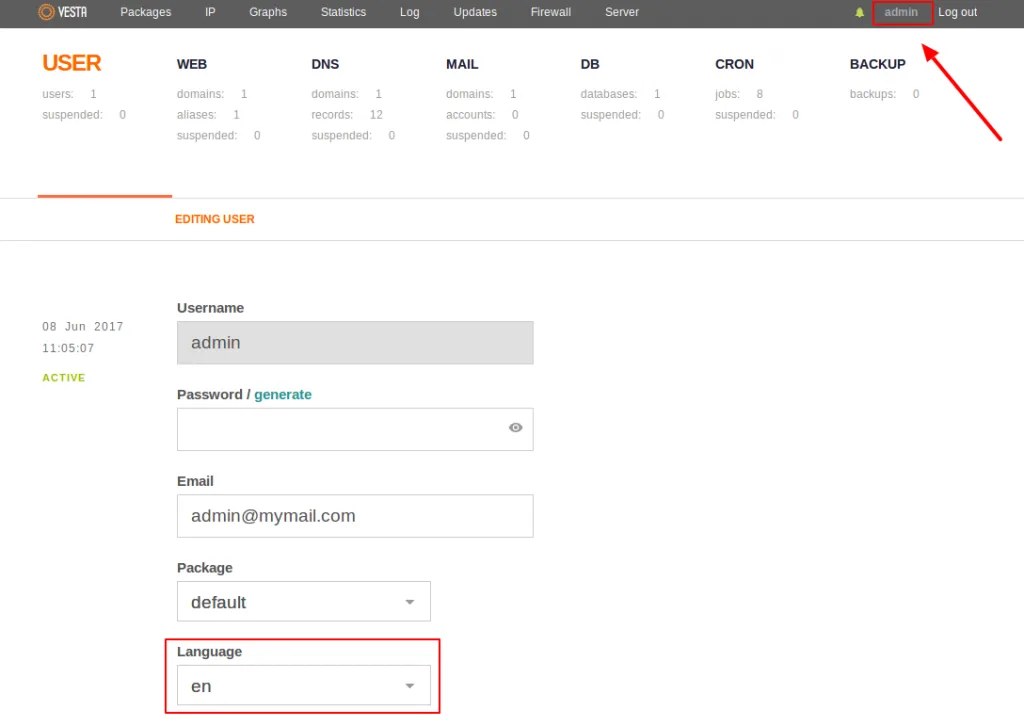Open the Log menu item
The height and width of the screenshot is (726, 1024).
click(409, 12)
